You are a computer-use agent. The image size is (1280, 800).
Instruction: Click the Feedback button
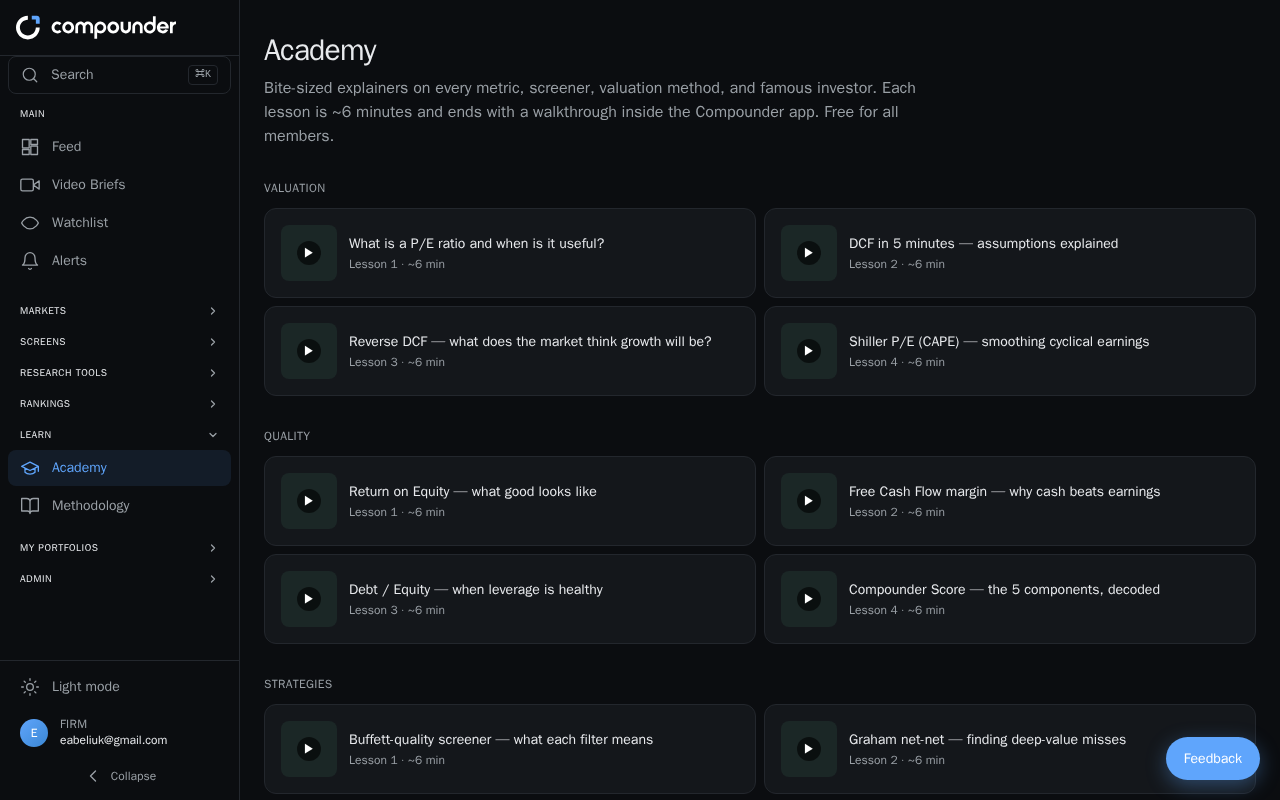coord(1213,759)
